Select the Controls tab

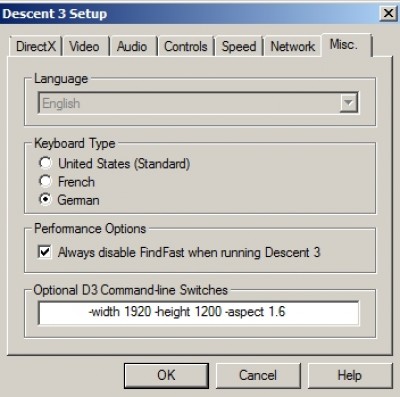(x=186, y=46)
